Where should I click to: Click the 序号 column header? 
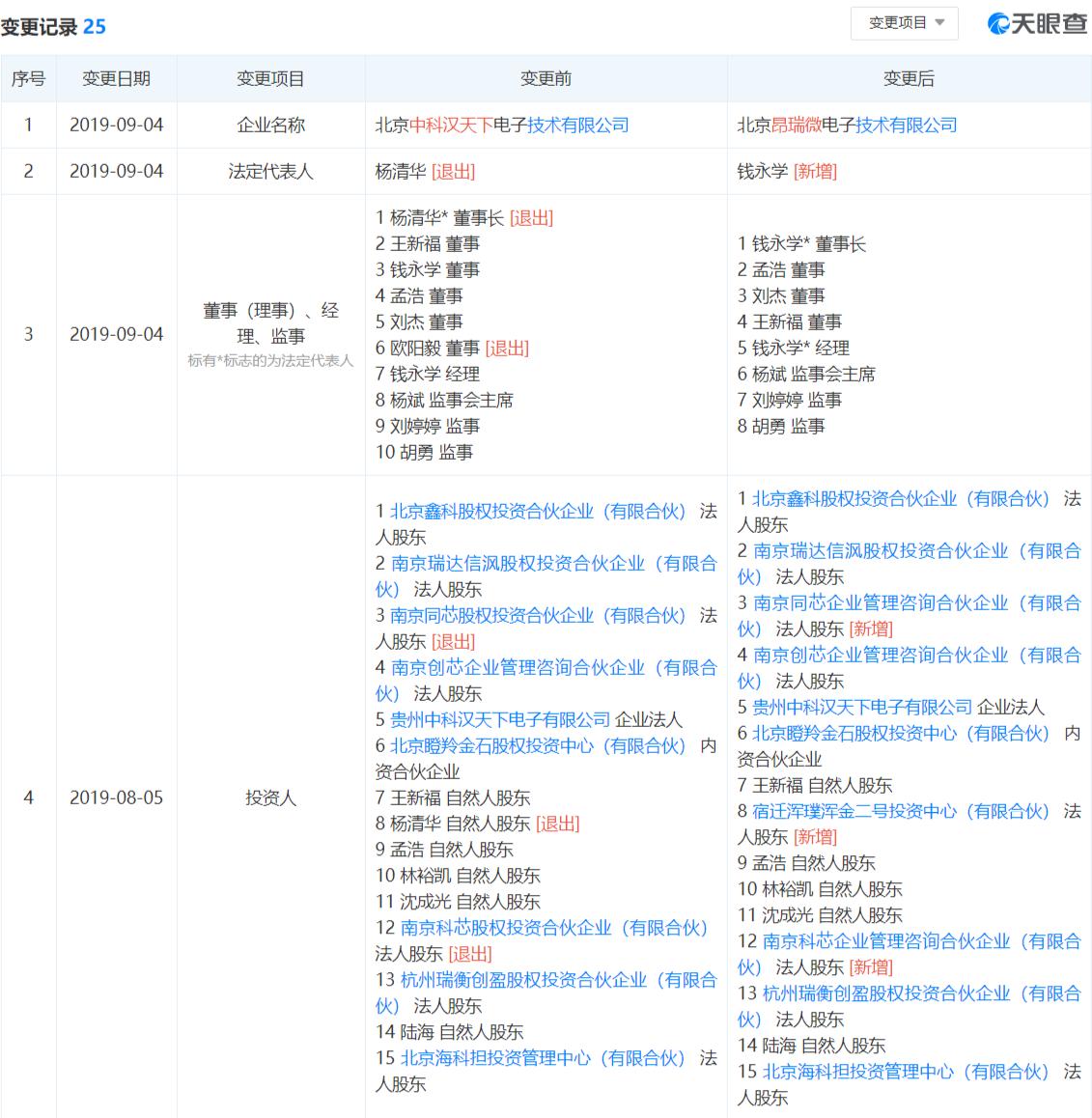[x=29, y=78]
